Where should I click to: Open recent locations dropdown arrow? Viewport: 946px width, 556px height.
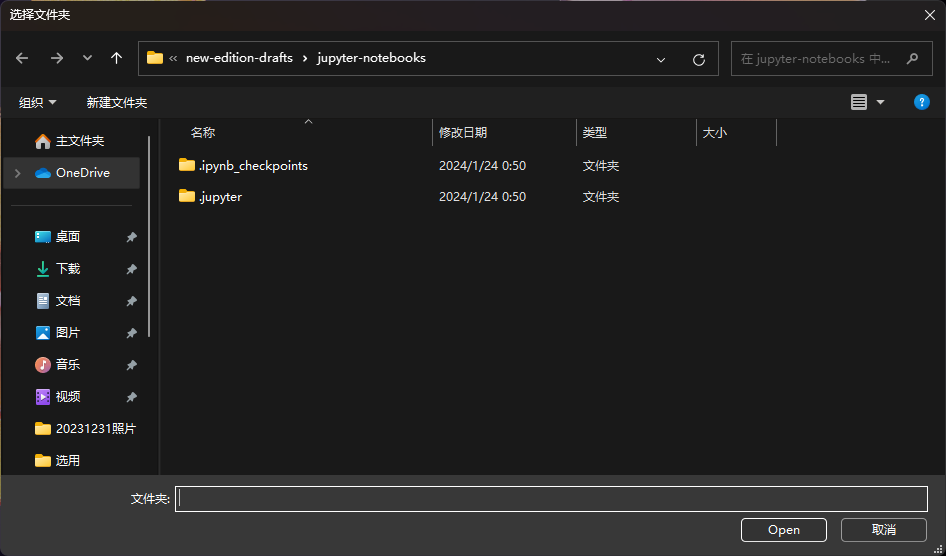click(x=87, y=58)
